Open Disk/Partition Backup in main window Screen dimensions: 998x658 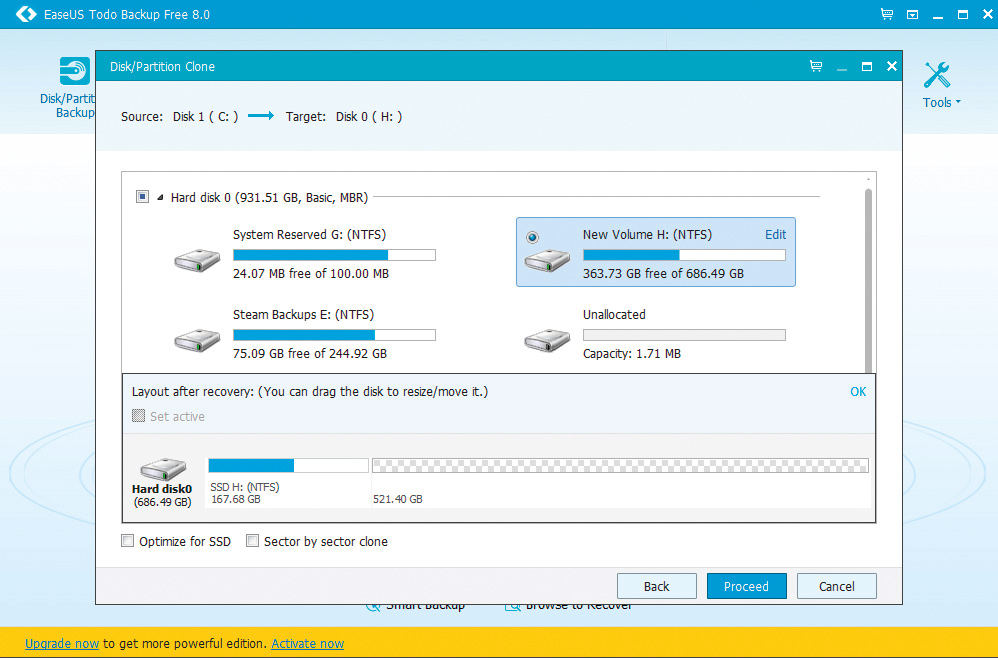69,88
